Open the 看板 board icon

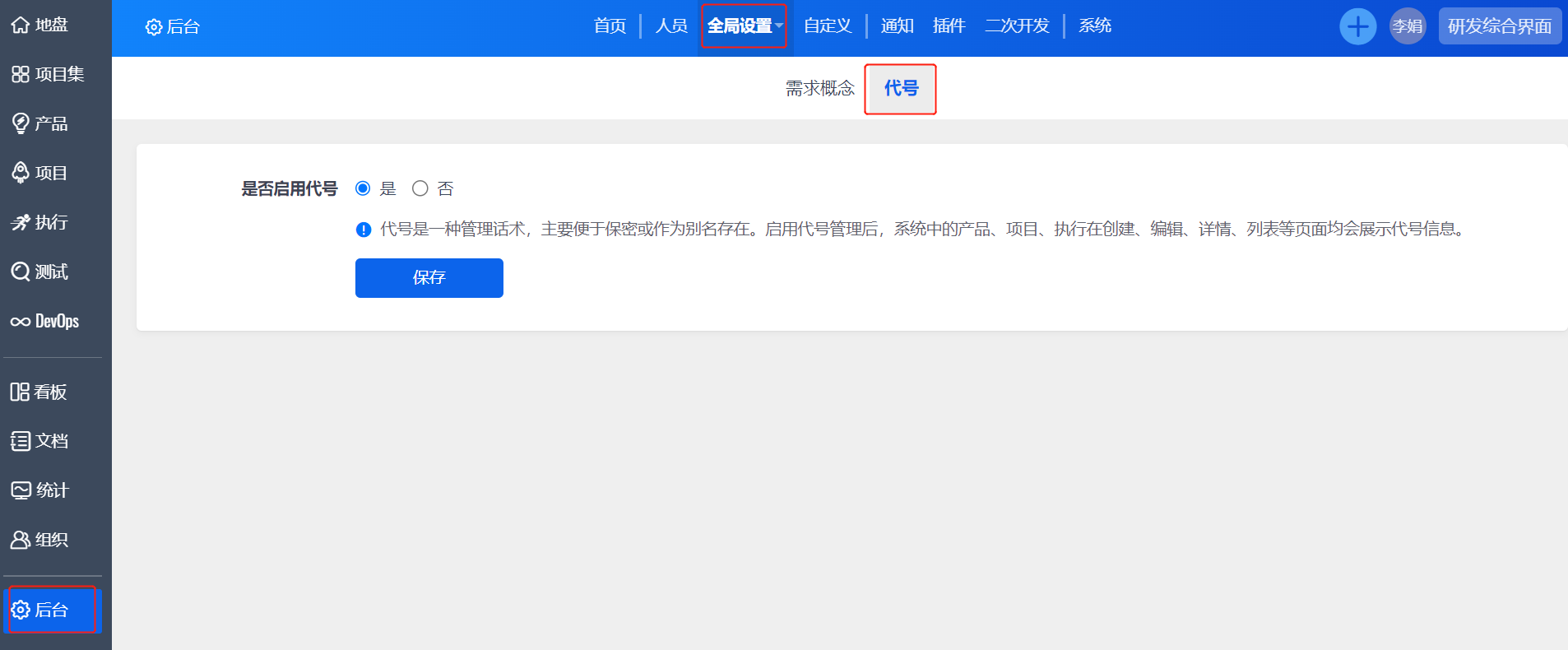coord(20,392)
